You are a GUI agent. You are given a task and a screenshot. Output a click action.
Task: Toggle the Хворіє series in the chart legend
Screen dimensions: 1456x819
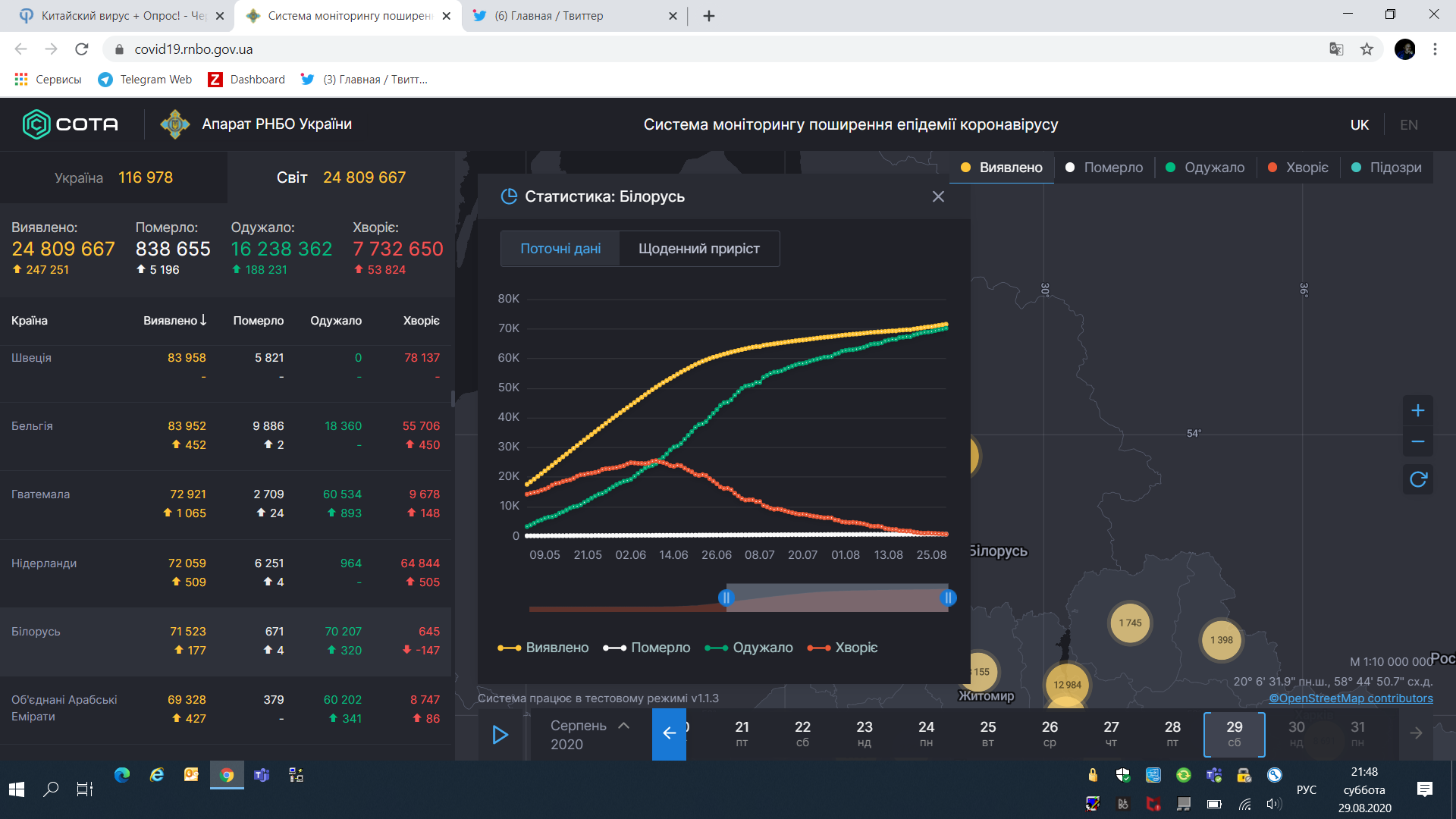(843, 648)
